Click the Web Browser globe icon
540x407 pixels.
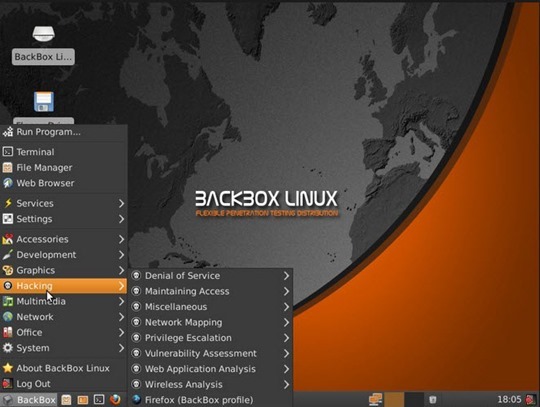coord(8,183)
